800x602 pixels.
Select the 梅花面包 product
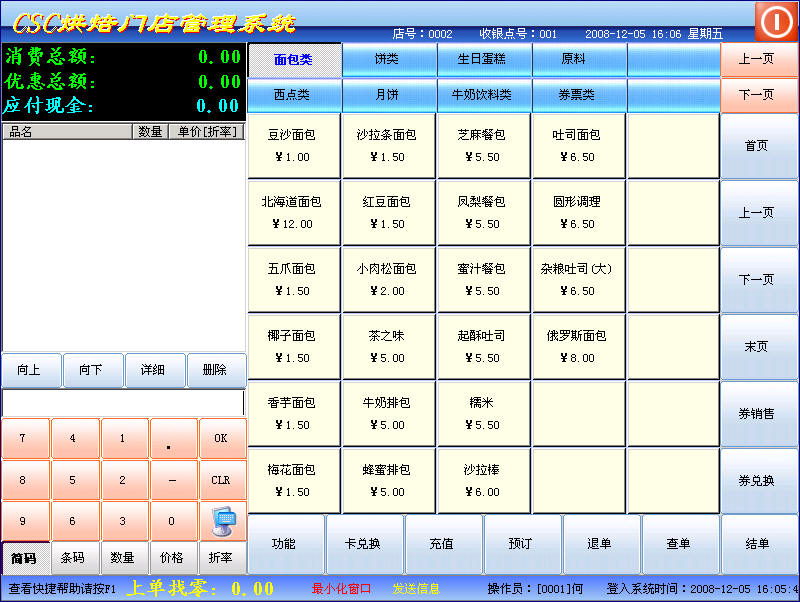[x=294, y=481]
